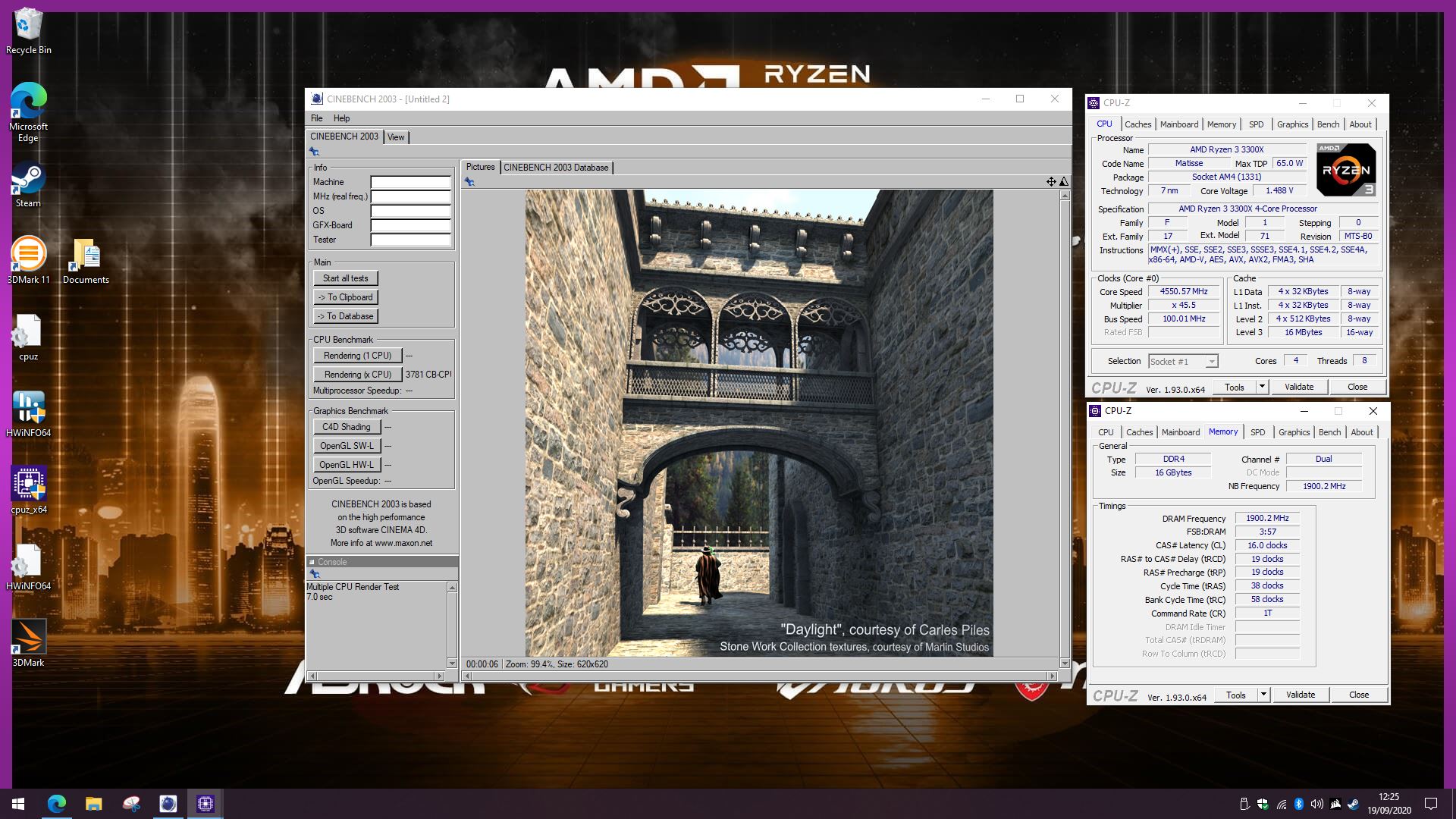
Task: Select the cpuz desktop file icon
Action: [x=28, y=337]
